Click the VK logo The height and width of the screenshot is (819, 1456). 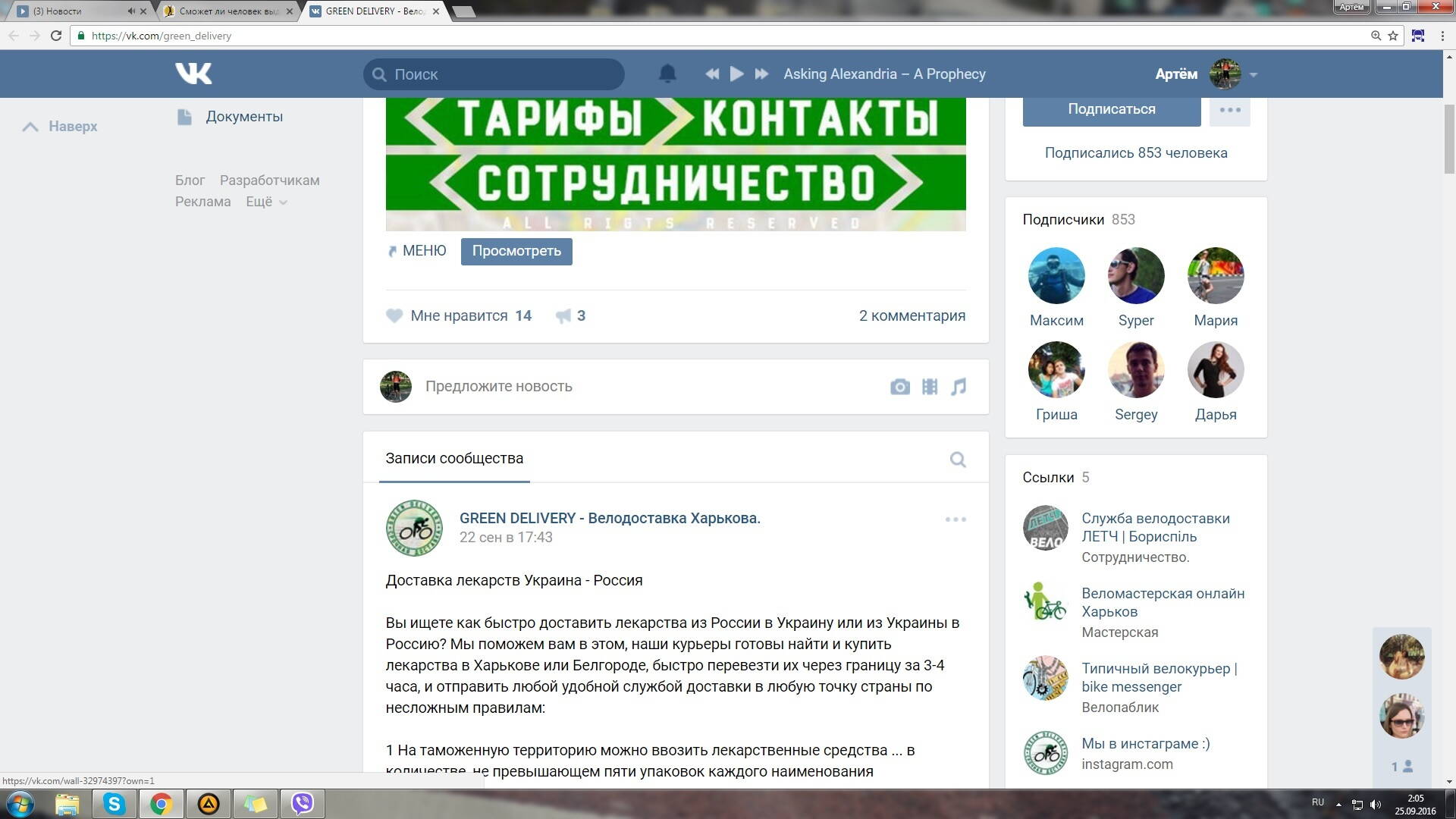tap(193, 74)
